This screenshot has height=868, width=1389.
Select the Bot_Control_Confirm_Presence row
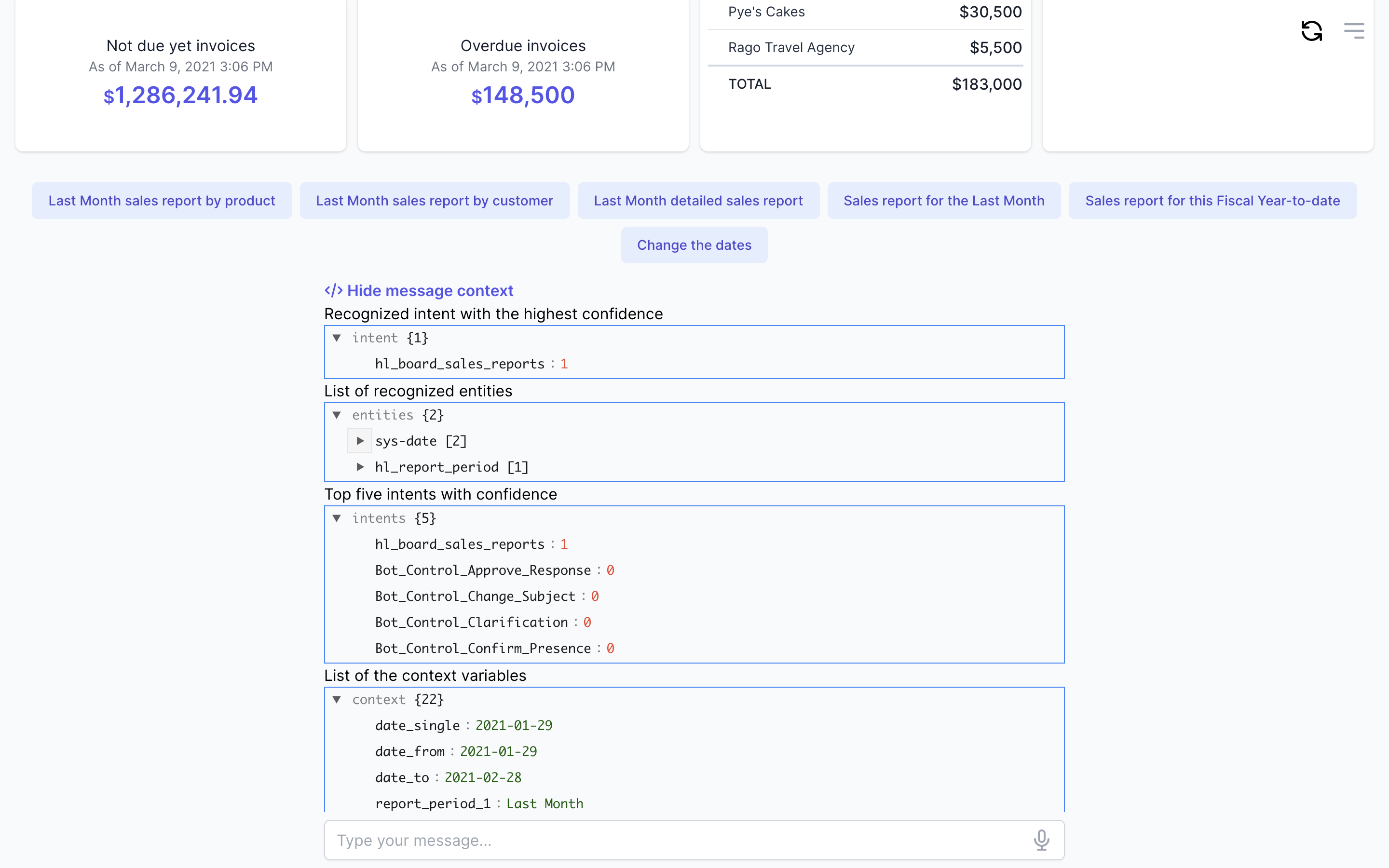tap(494, 648)
